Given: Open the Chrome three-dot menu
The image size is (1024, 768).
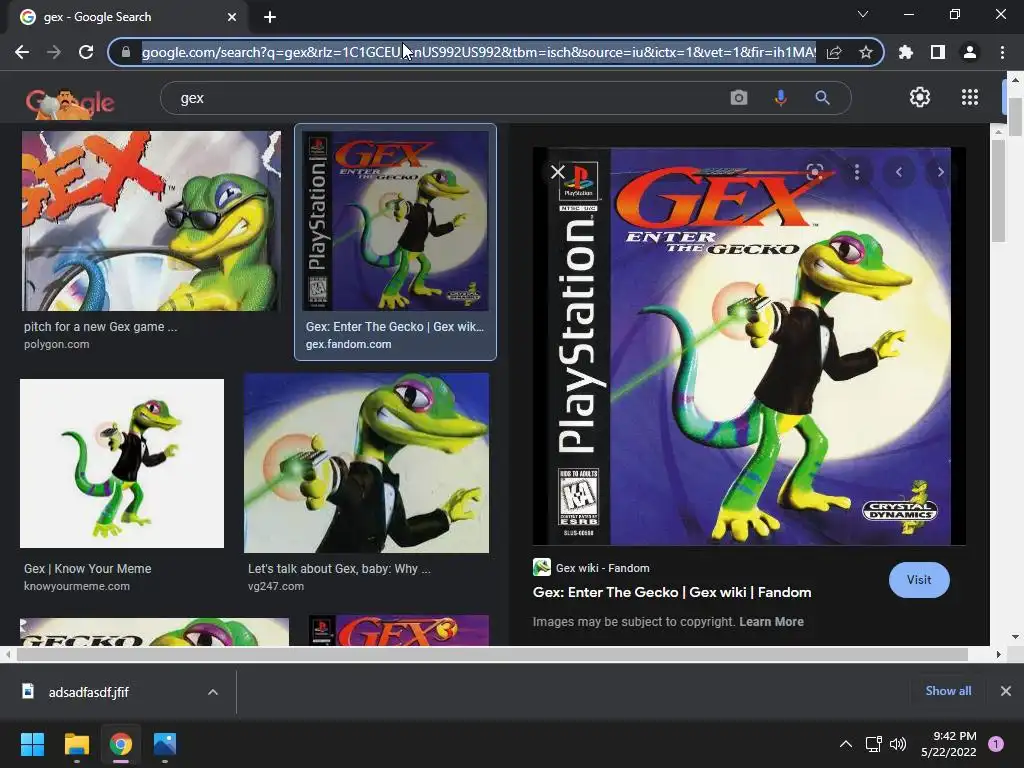Looking at the screenshot, I should tap(1002, 52).
